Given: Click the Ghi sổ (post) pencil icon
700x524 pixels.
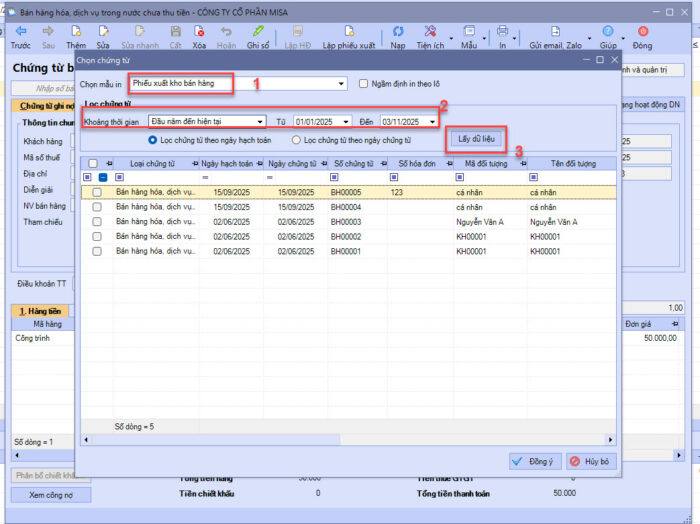Looking at the screenshot, I should [258, 32].
